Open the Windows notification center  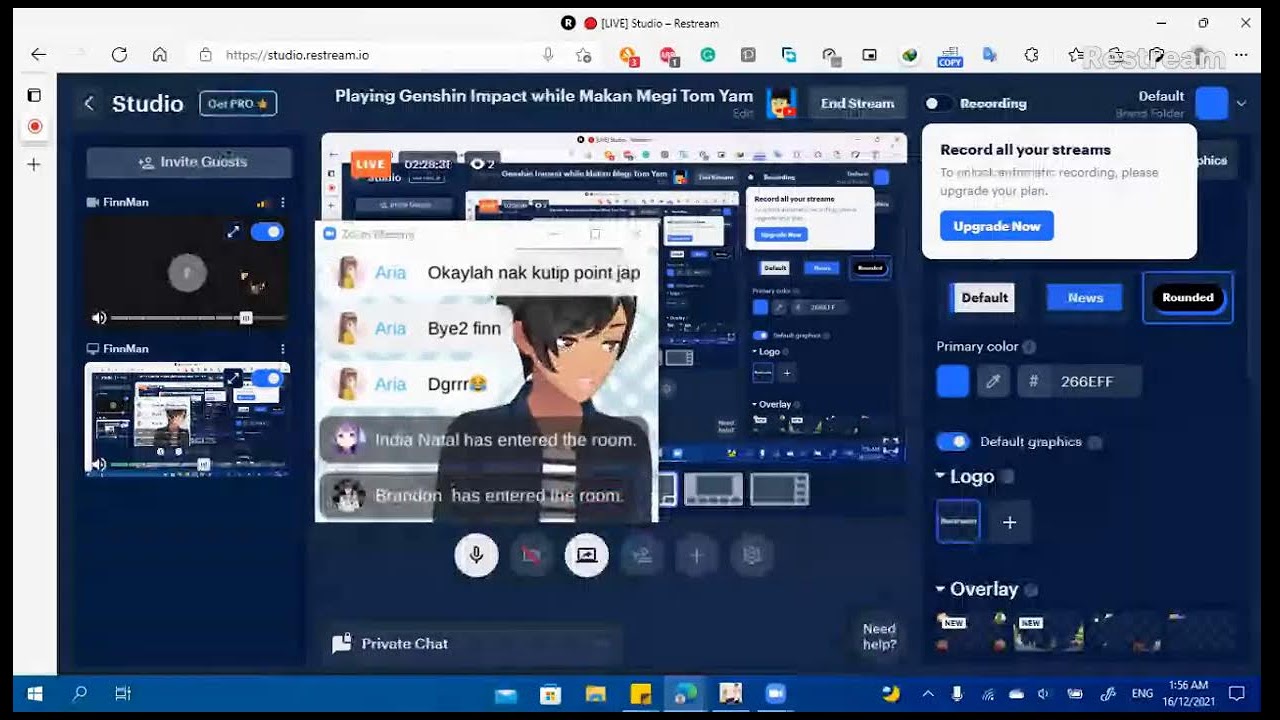point(1237,694)
